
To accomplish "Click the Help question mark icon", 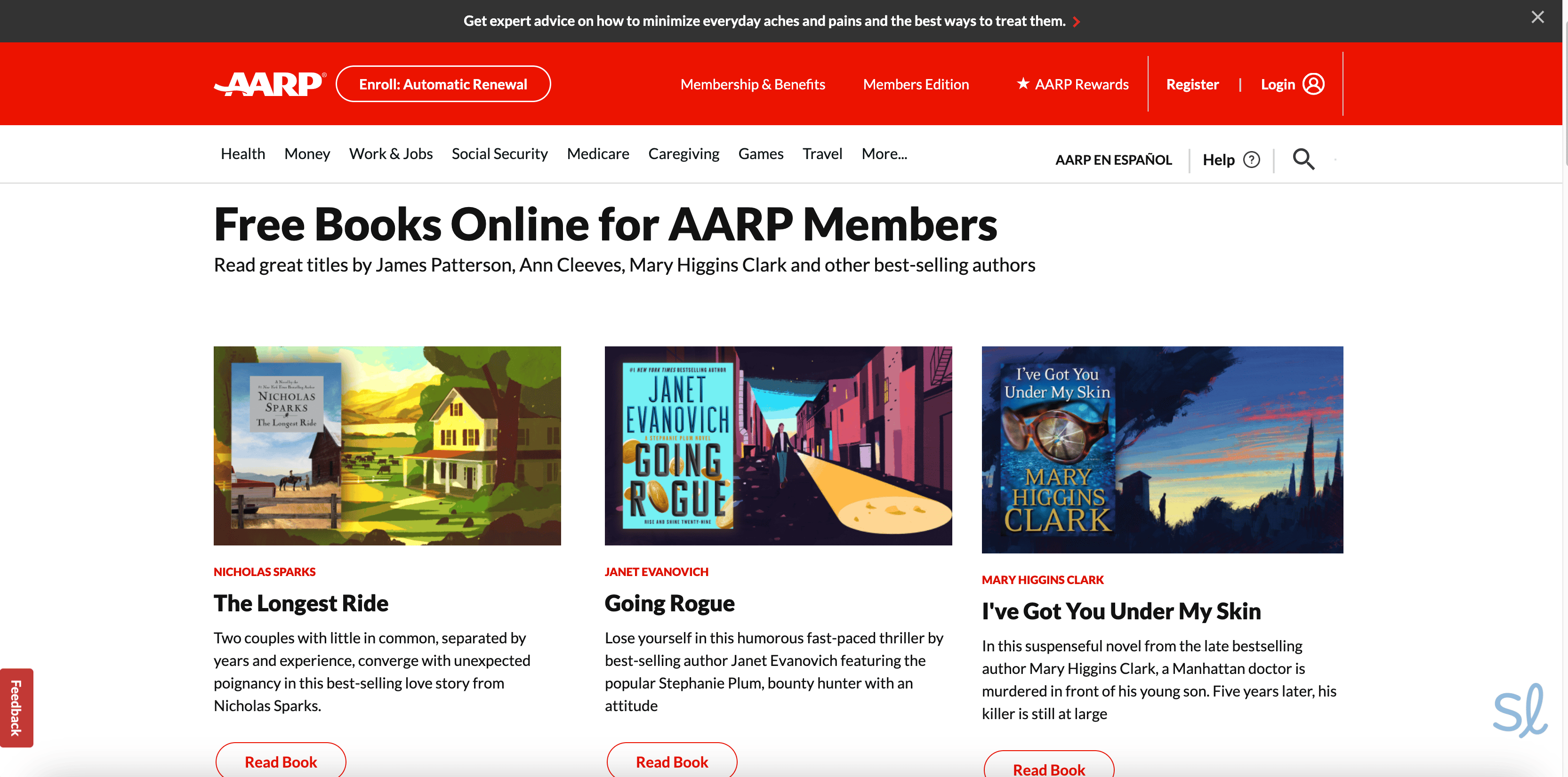I will (x=1251, y=160).
